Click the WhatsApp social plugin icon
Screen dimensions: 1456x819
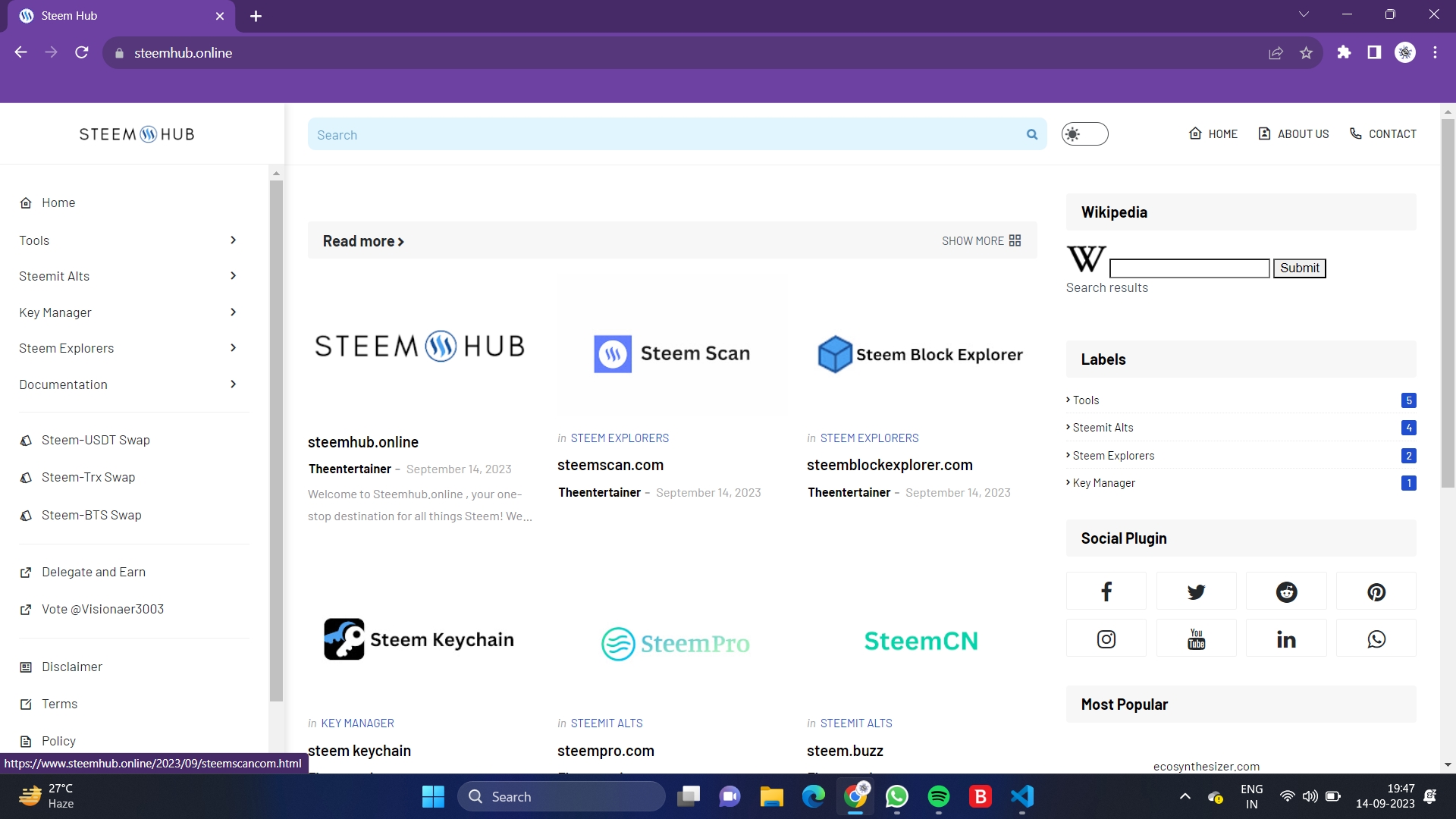click(x=1376, y=639)
